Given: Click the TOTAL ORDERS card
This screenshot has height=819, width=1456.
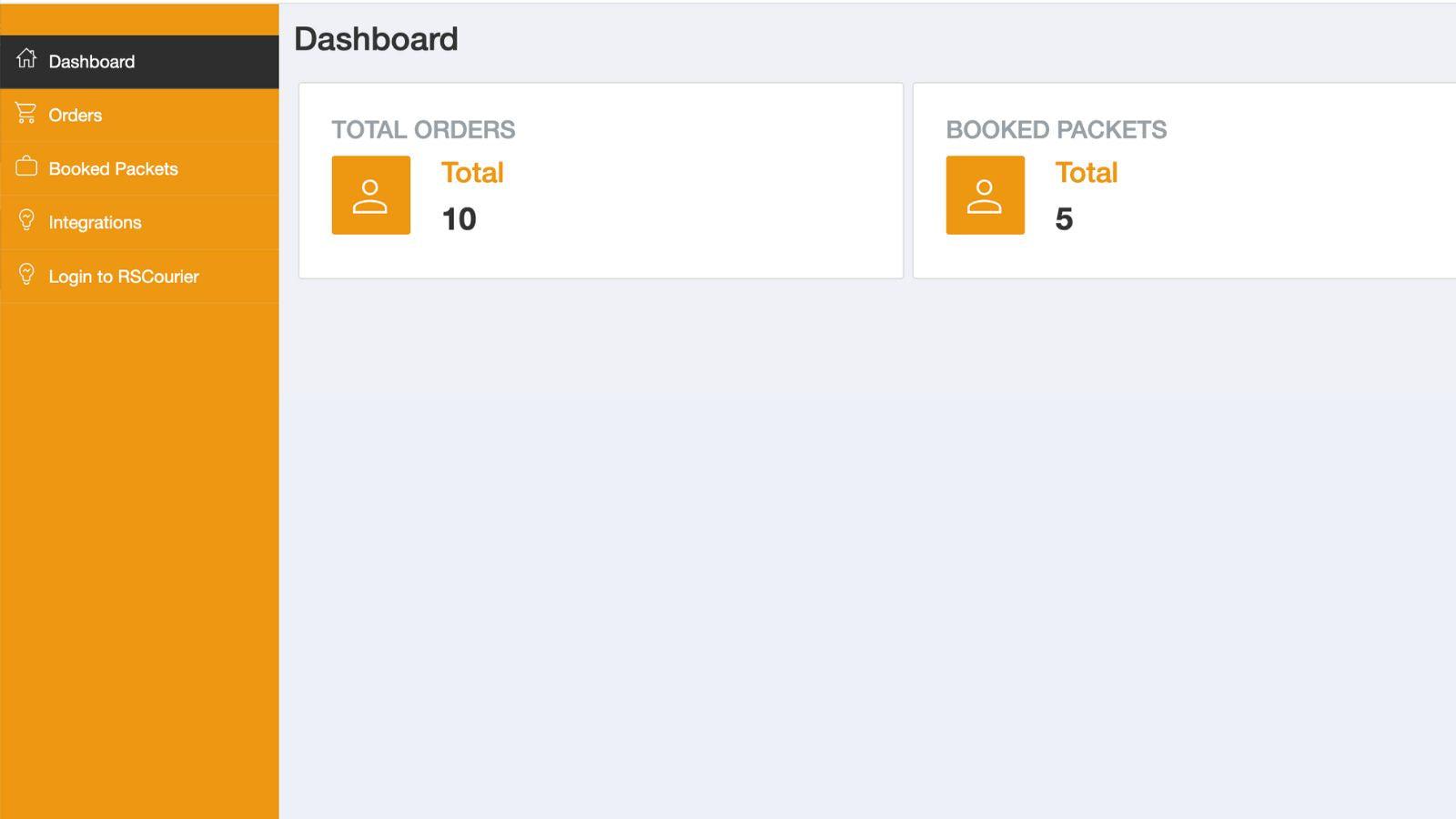Looking at the screenshot, I should pyautogui.click(x=601, y=181).
